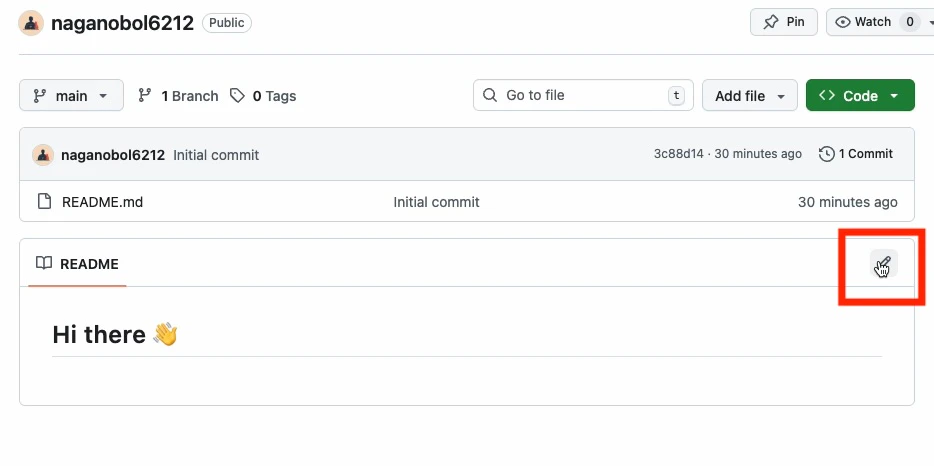
Task: Open the main branch dropdown
Action: 71,95
